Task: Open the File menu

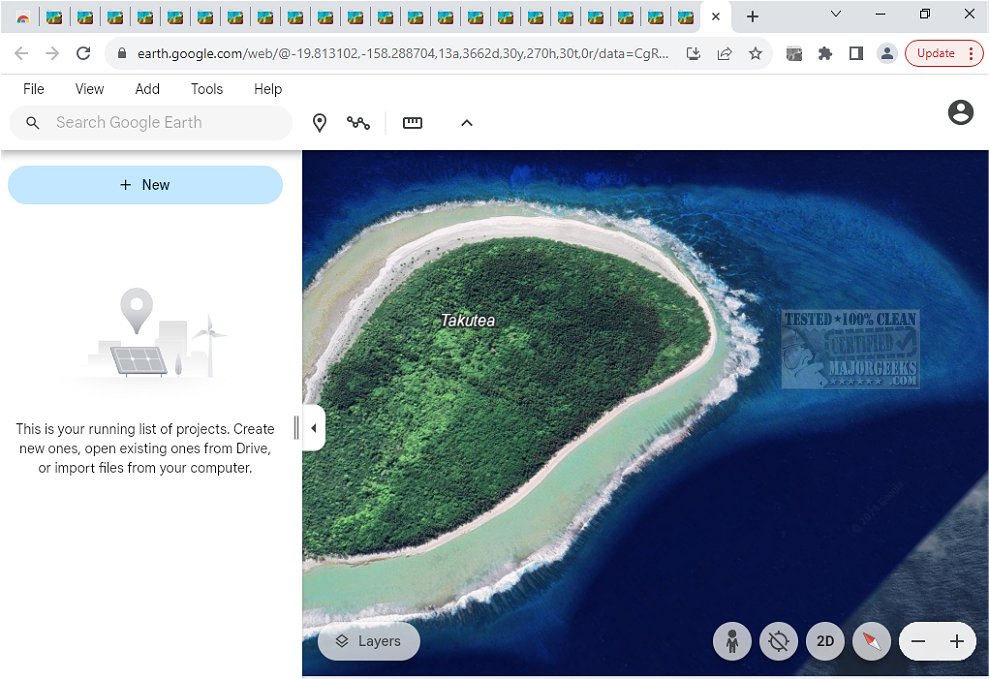Action: [x=34, y=89]
